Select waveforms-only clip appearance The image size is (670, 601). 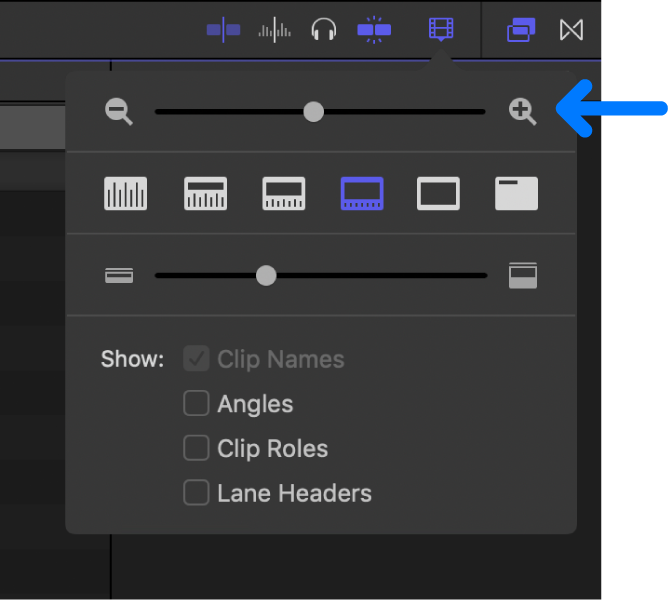tap(125, 193)
